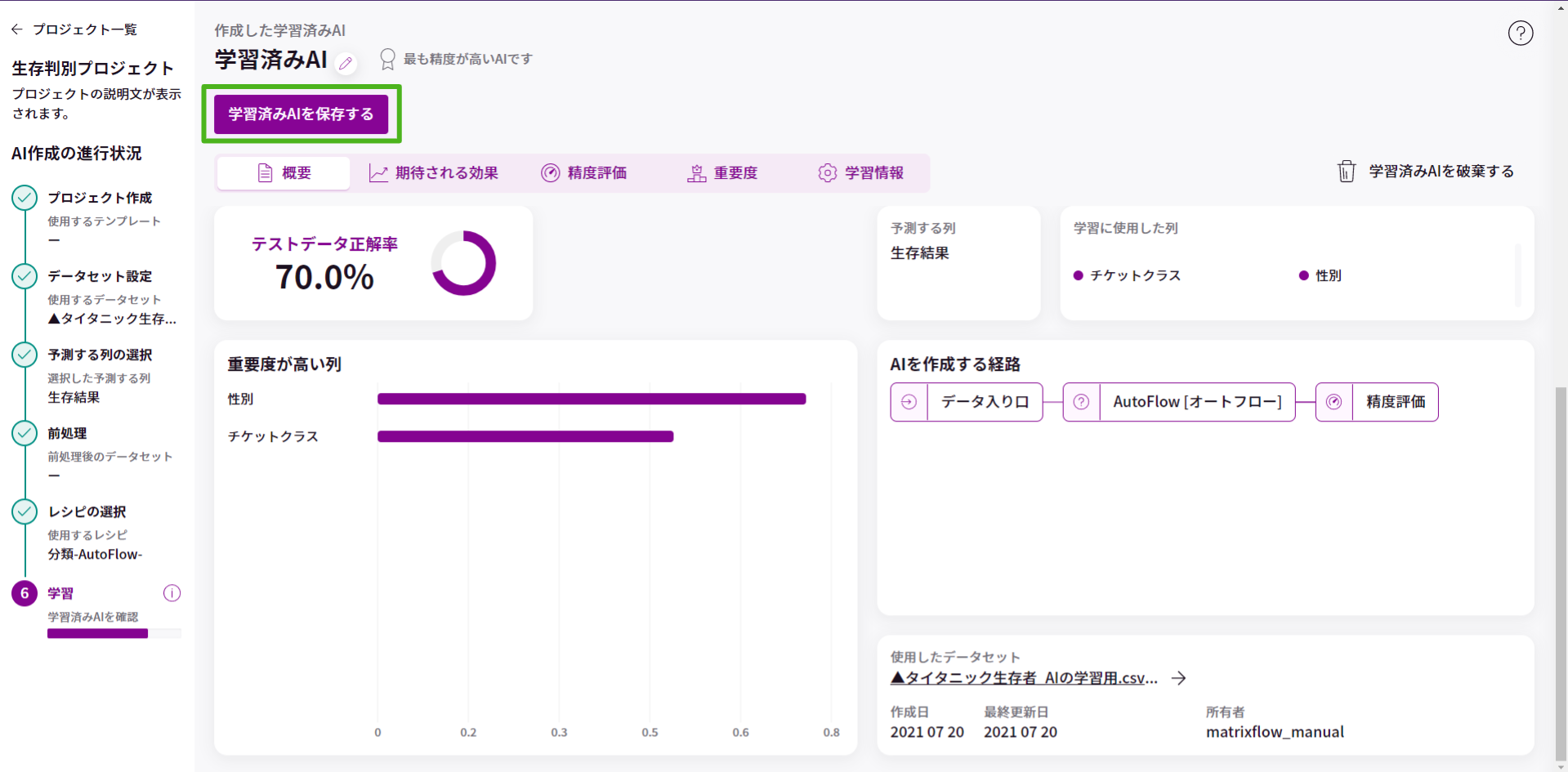Screen dimensions: 1568x772
Task: Open the 精度評価 tab
Action: [x=584, y=173]
